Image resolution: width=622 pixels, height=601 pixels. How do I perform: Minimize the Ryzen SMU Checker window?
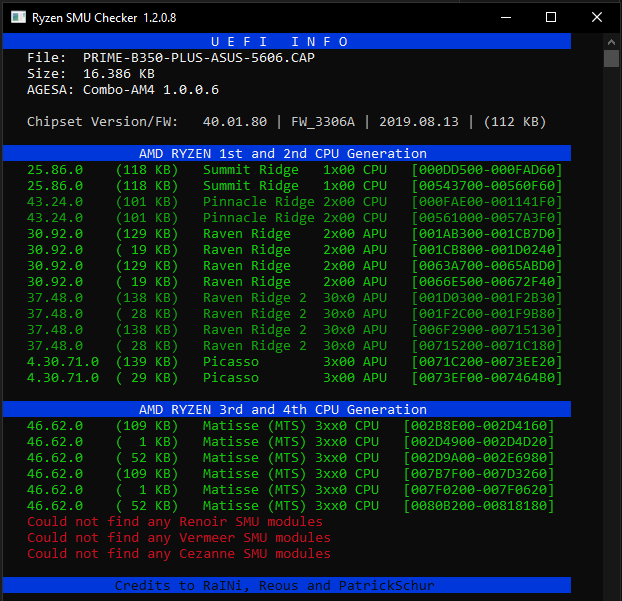click(505, 17)
